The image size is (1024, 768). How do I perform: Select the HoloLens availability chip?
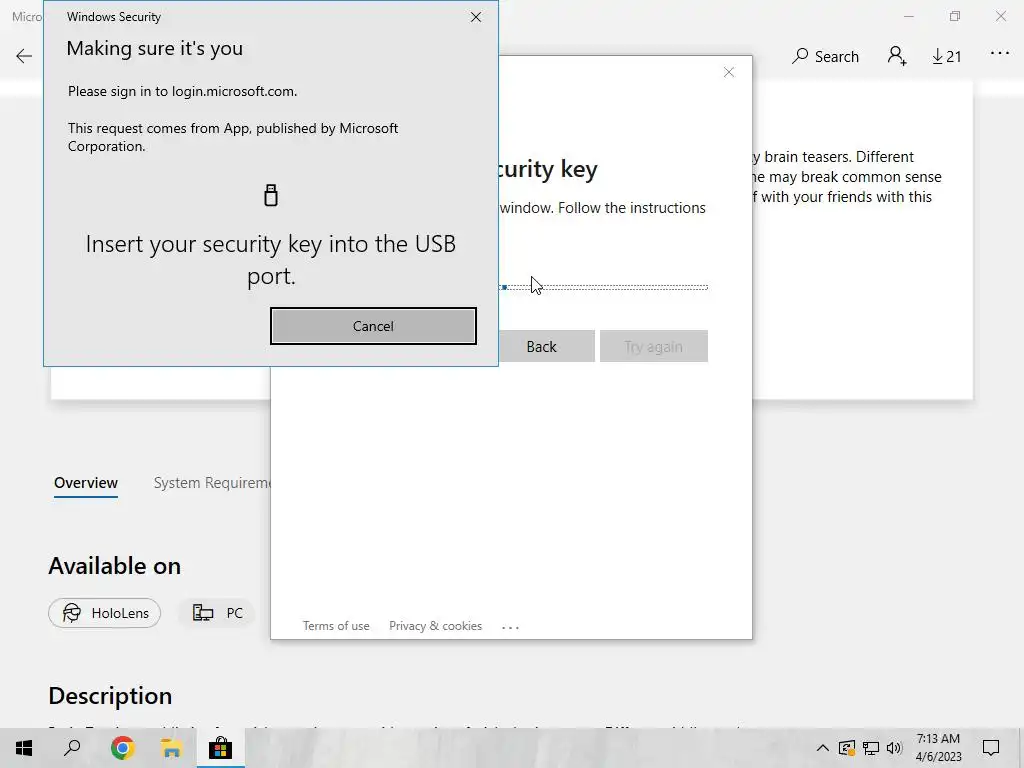click(104, 613)
